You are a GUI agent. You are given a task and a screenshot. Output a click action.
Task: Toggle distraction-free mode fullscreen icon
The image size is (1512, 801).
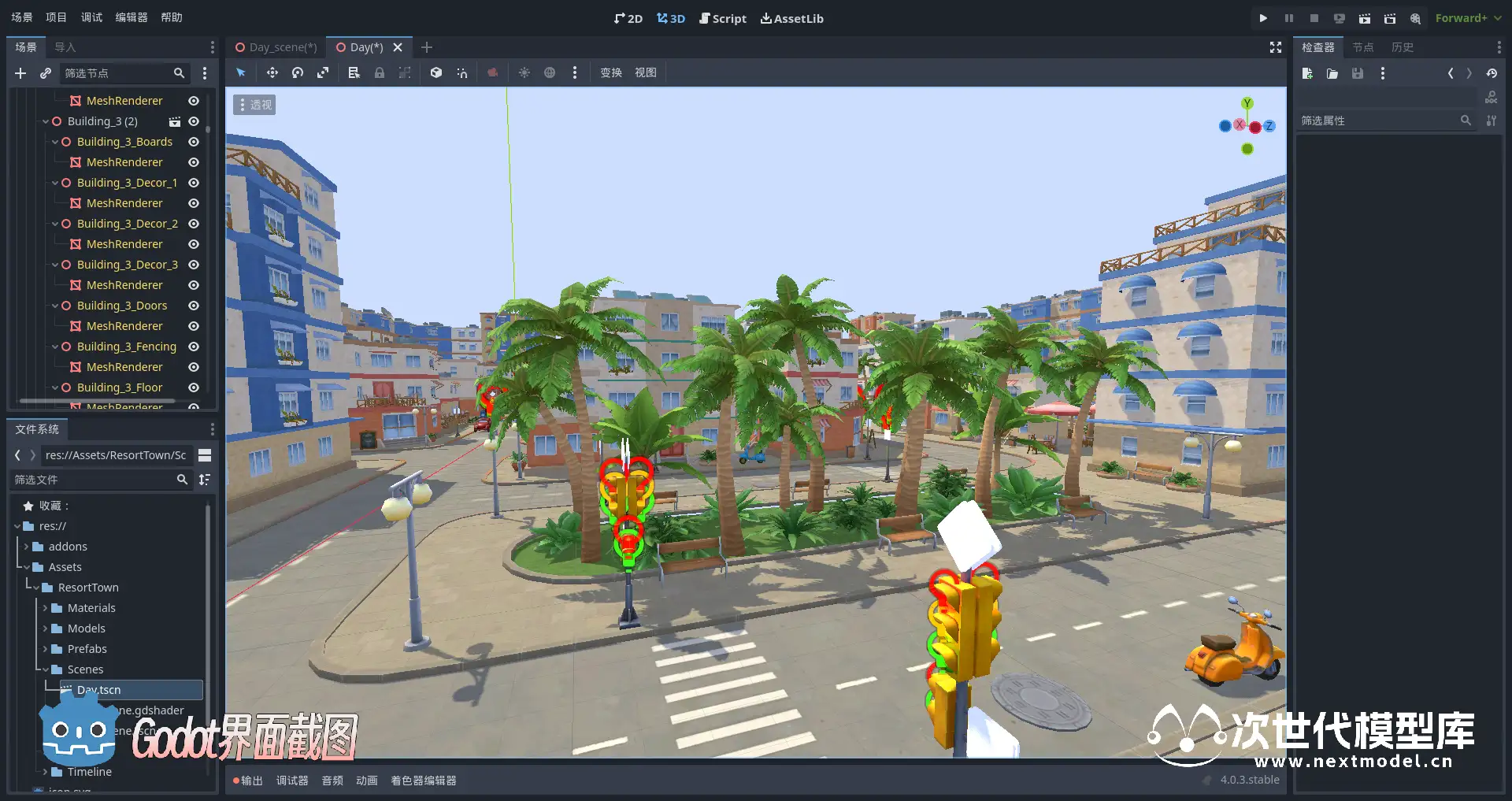1276,47
